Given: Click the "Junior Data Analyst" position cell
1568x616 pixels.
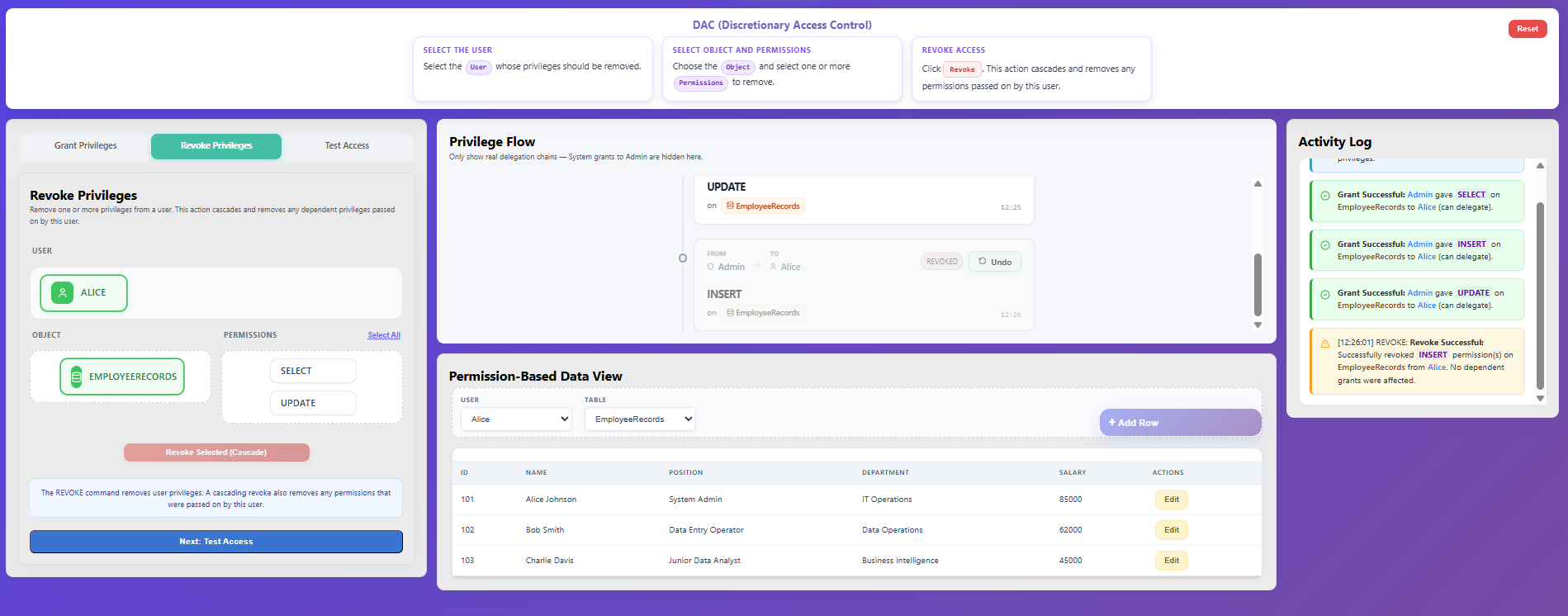Looking at the screenshot, I should click(704, 561).
